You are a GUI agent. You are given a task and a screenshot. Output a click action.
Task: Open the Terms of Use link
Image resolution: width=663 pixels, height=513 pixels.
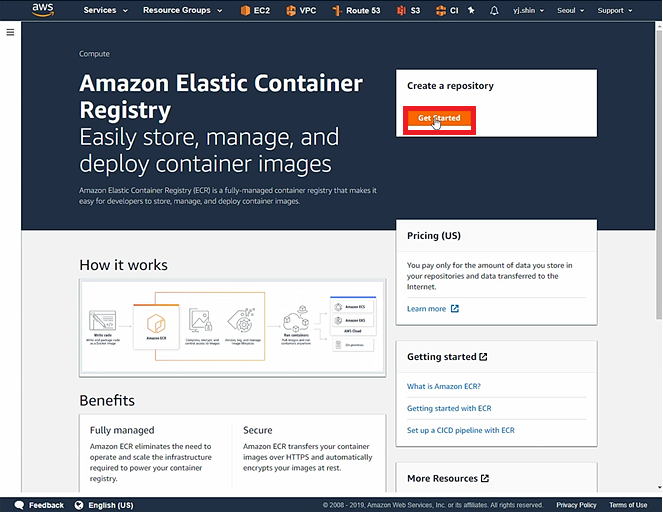click(x=628, y=505)
